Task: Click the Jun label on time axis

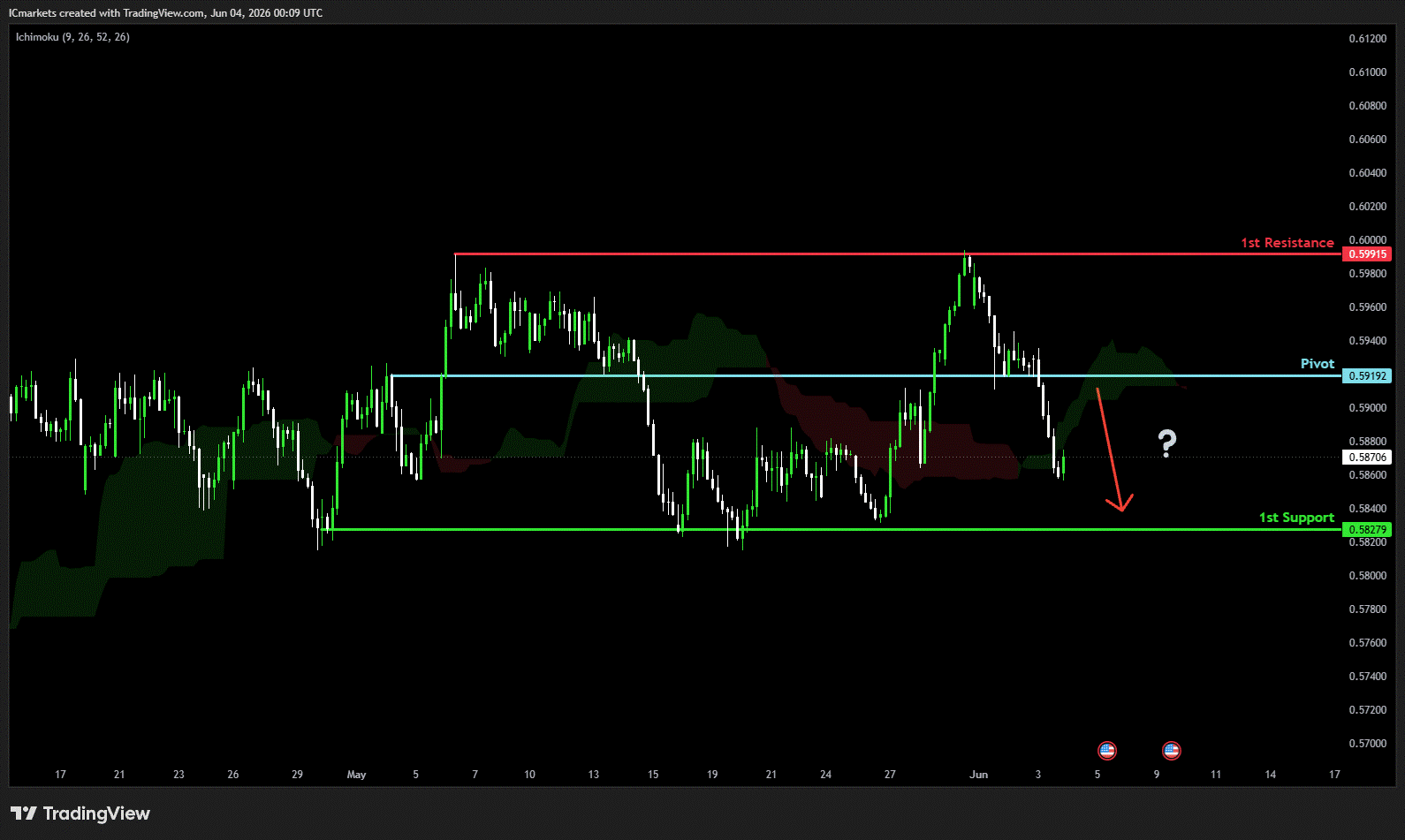Action: 978,775
